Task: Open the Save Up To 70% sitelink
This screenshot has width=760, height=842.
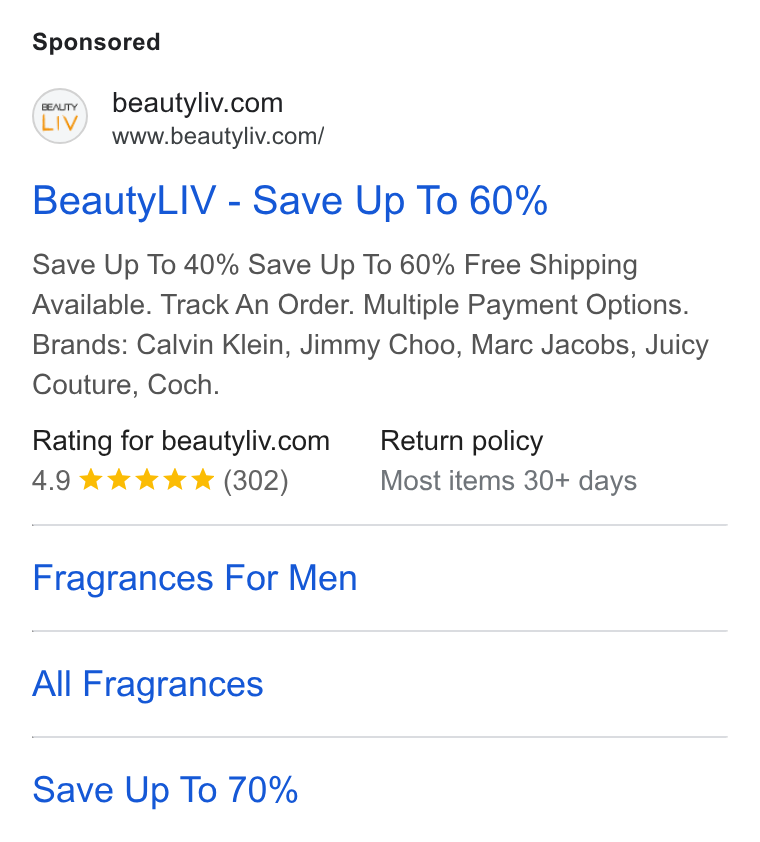Action: 165,790
